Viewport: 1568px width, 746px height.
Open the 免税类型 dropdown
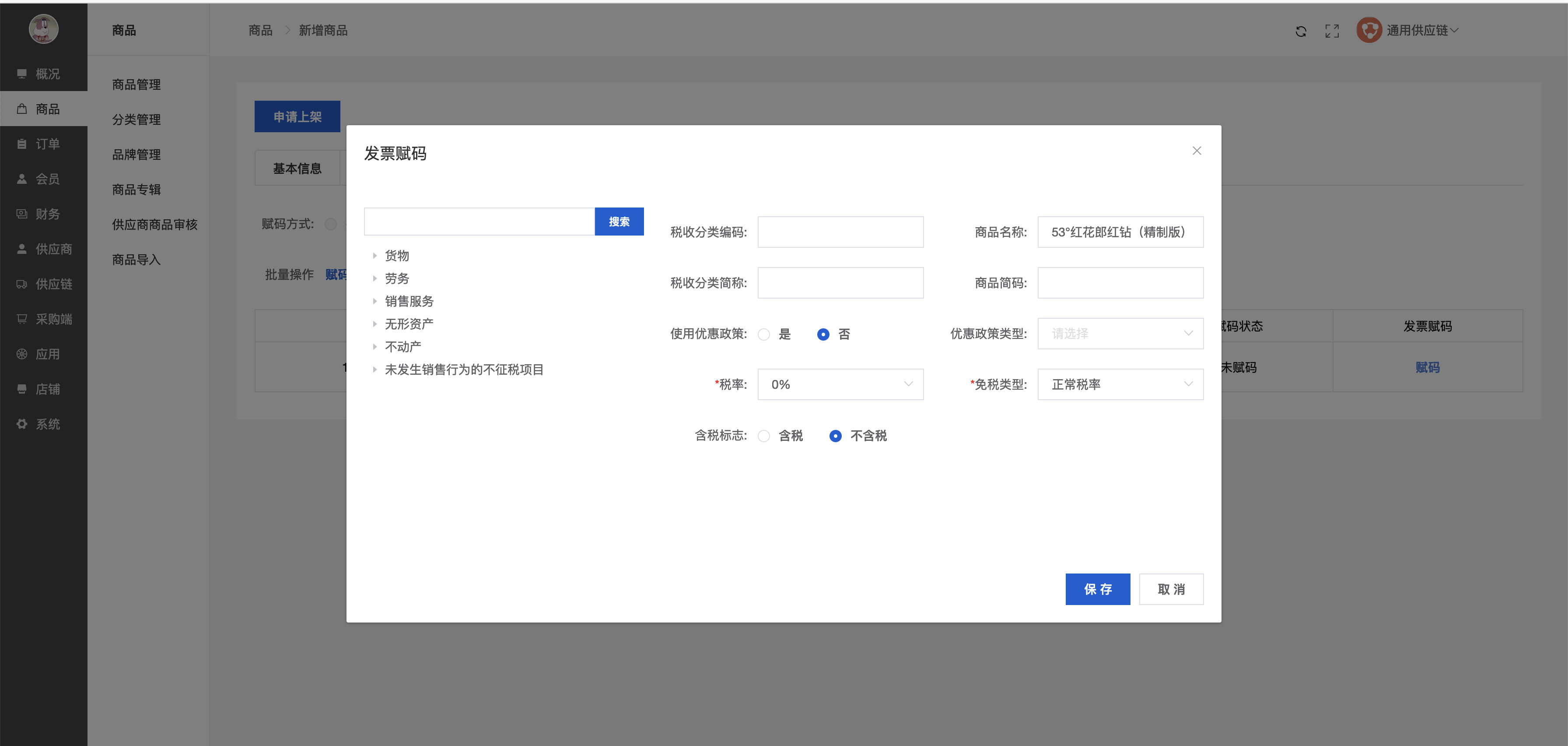point(1120,384)
